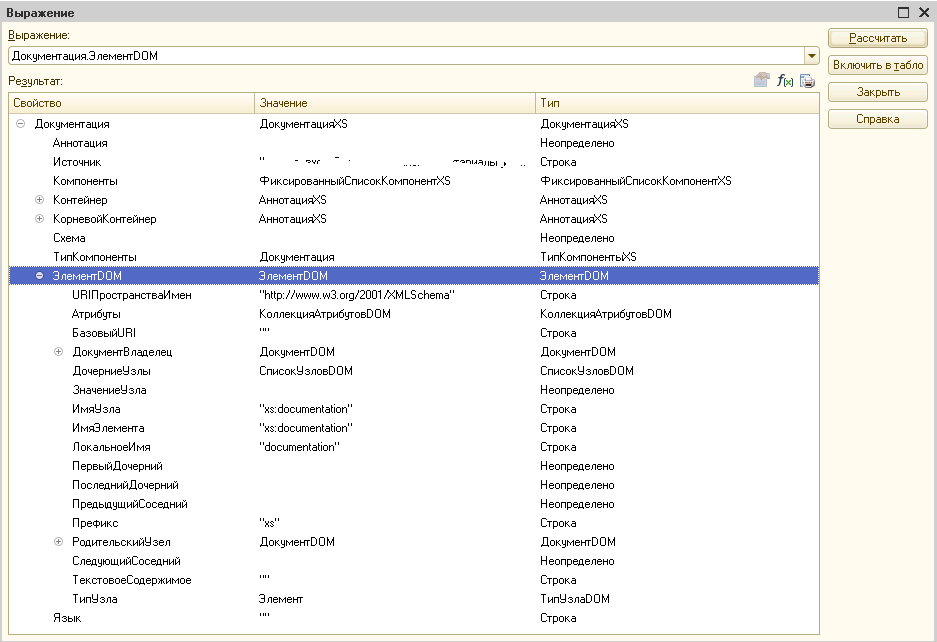
Task: Click the Документация value in ТипКомпоненты row
Action: click(297, 257)
